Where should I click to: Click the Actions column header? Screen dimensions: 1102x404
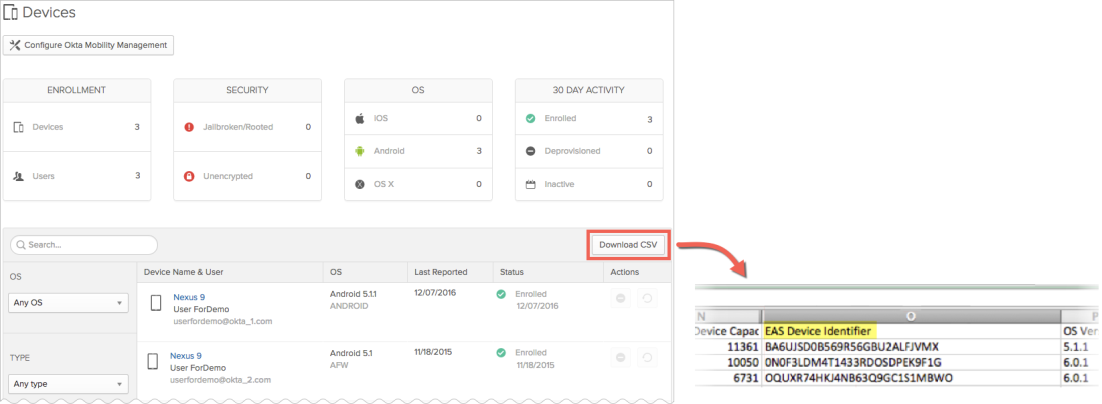pyautogui.click(x=625, y=272)
